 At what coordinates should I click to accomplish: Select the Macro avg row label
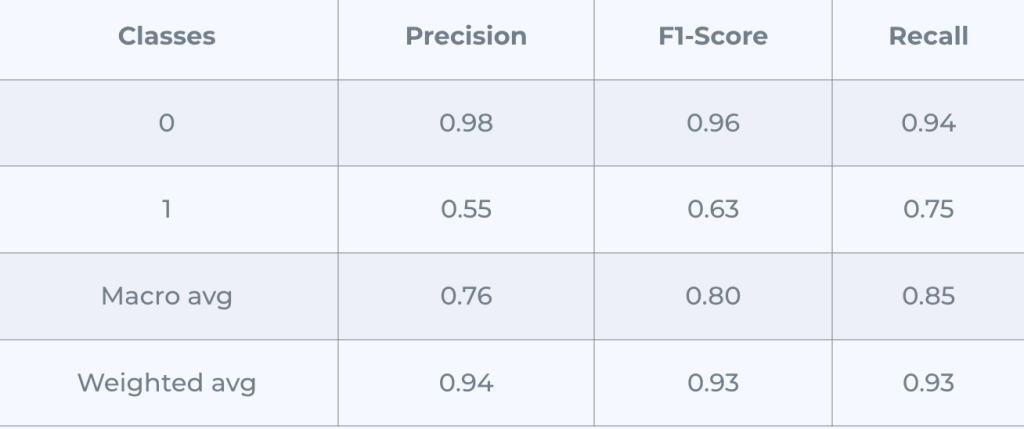click(167, 297)
